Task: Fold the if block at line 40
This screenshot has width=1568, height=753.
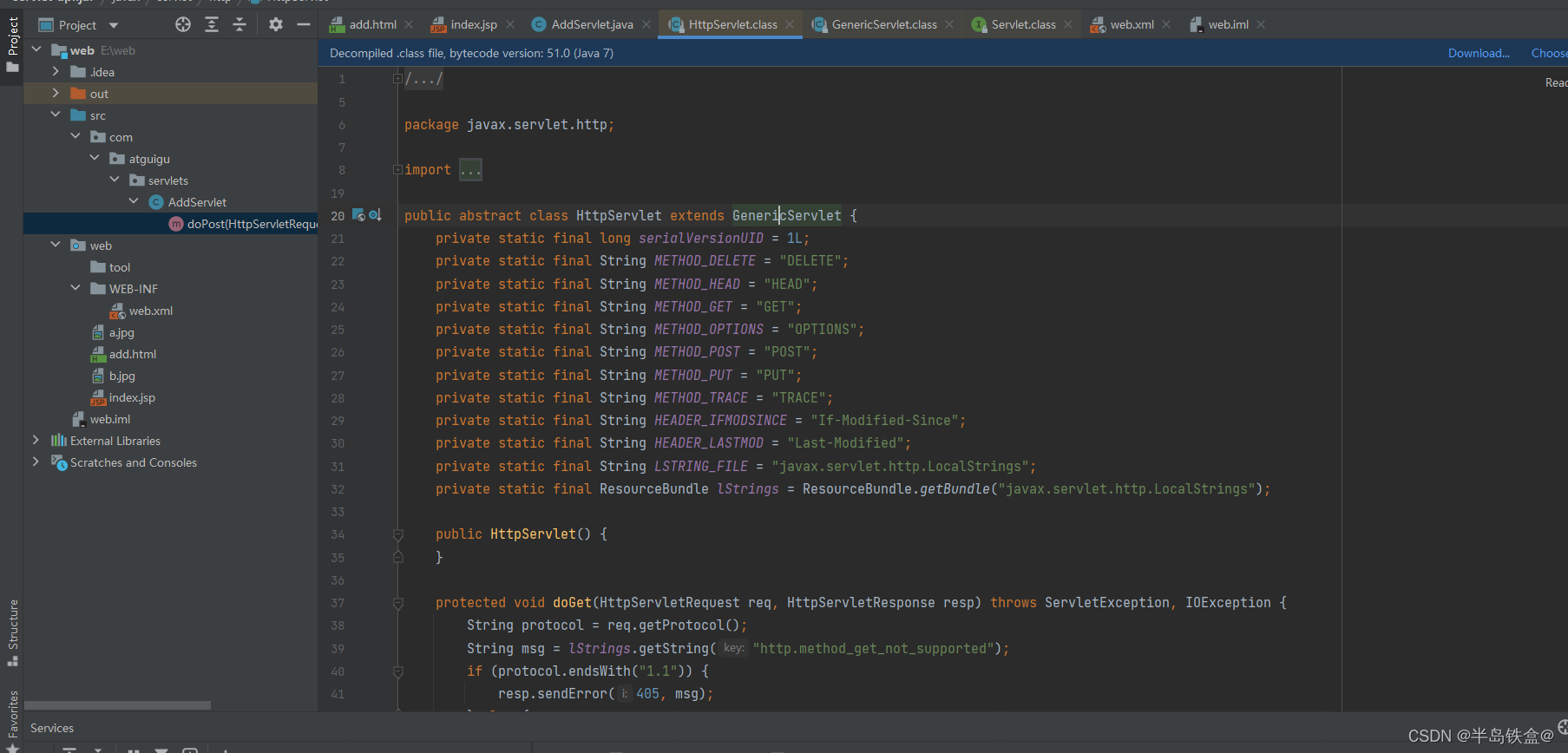Action: point(397,671)
